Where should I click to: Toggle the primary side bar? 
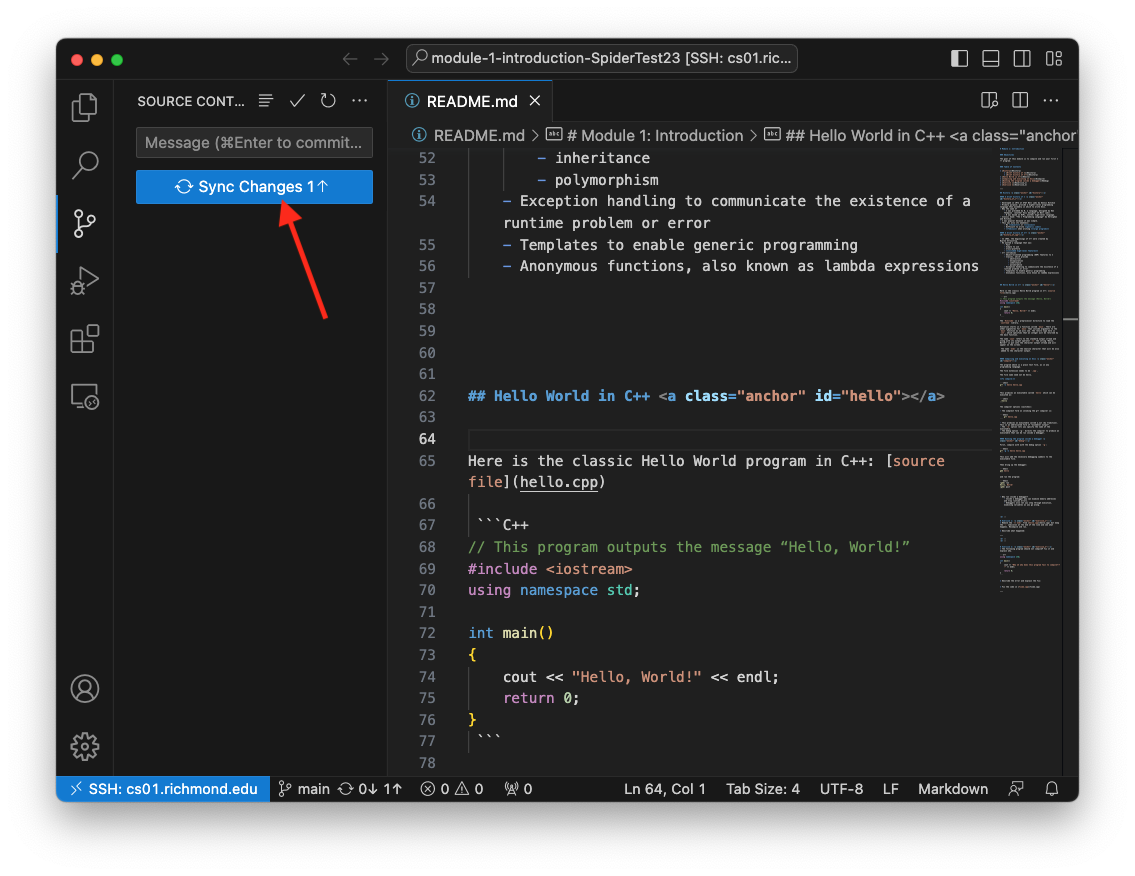coord(959,59)
